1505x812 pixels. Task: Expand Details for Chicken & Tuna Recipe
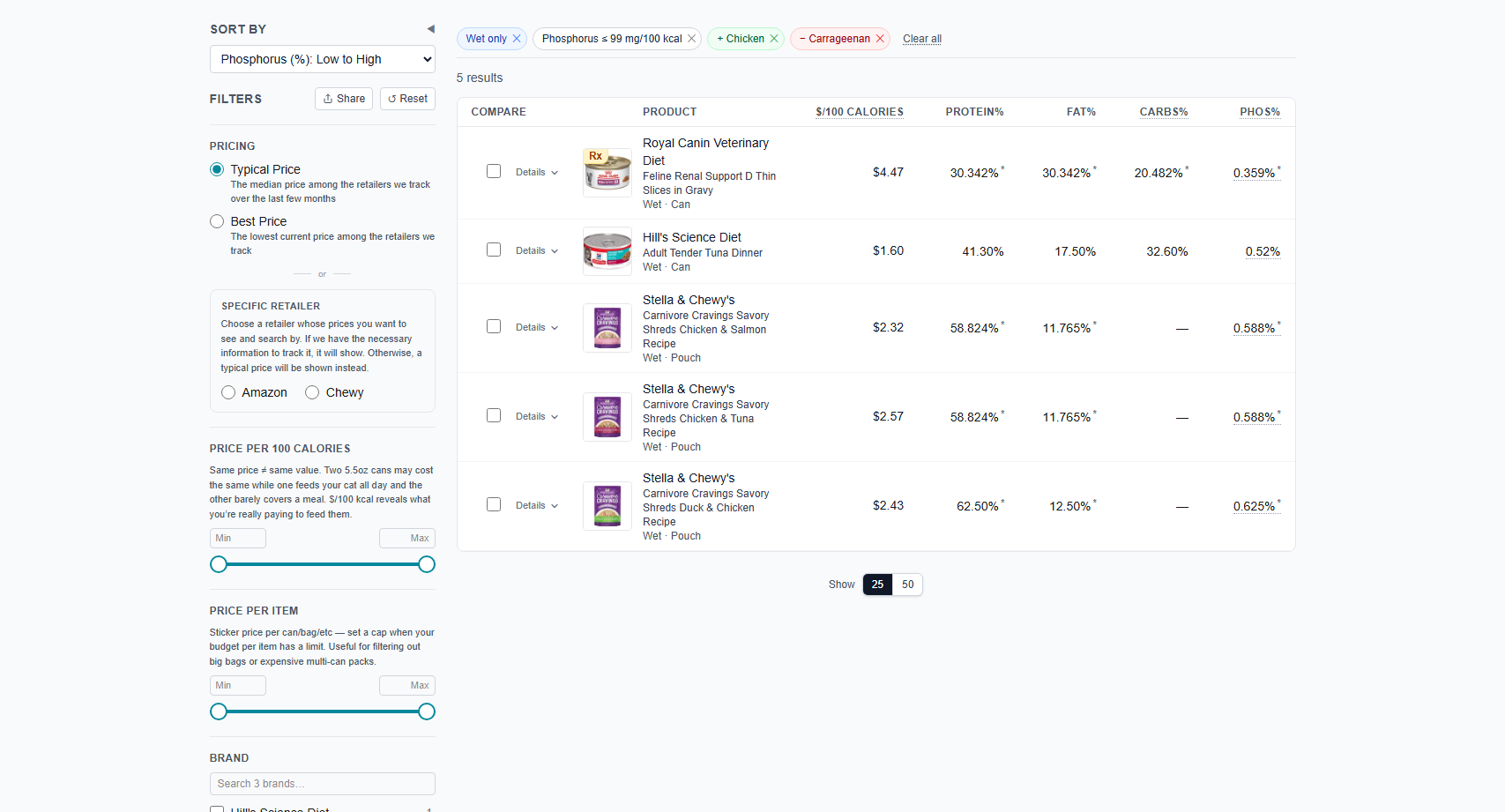pos(537,417)
